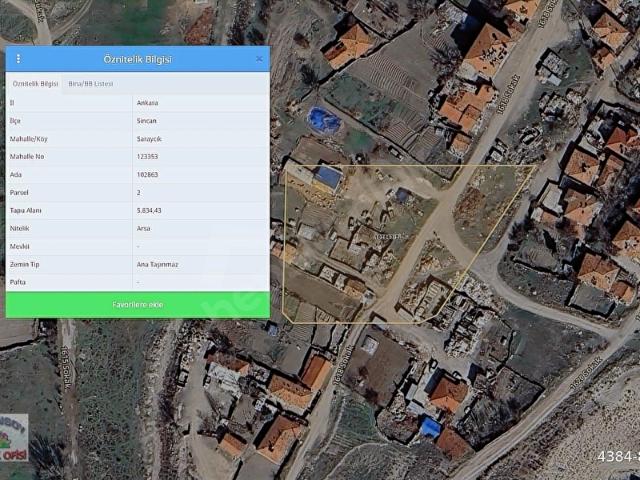The width and height of the screenshot is (640, 480).
Task: Click the 1620.Sokak street label on map
Action: tap(586, 373)
